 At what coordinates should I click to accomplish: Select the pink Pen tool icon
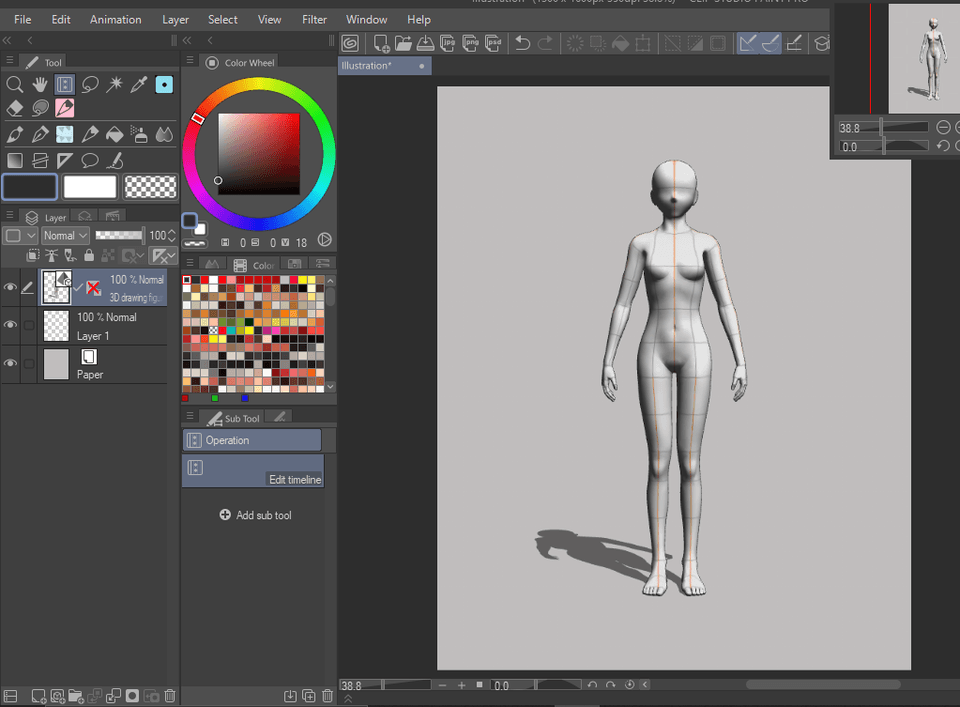tap(64, 108)
